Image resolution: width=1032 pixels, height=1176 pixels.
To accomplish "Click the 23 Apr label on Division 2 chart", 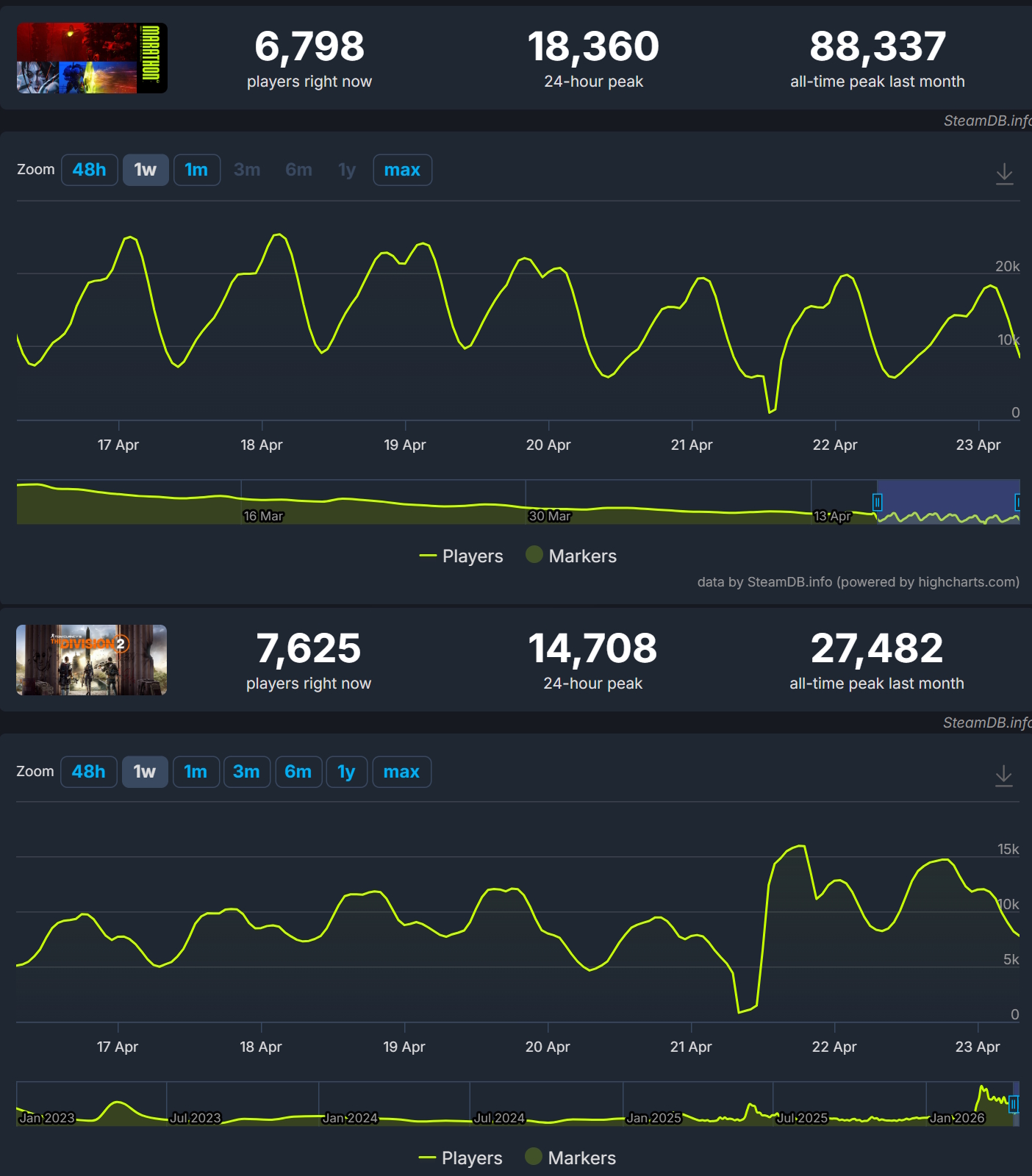I will point(978,1047).
